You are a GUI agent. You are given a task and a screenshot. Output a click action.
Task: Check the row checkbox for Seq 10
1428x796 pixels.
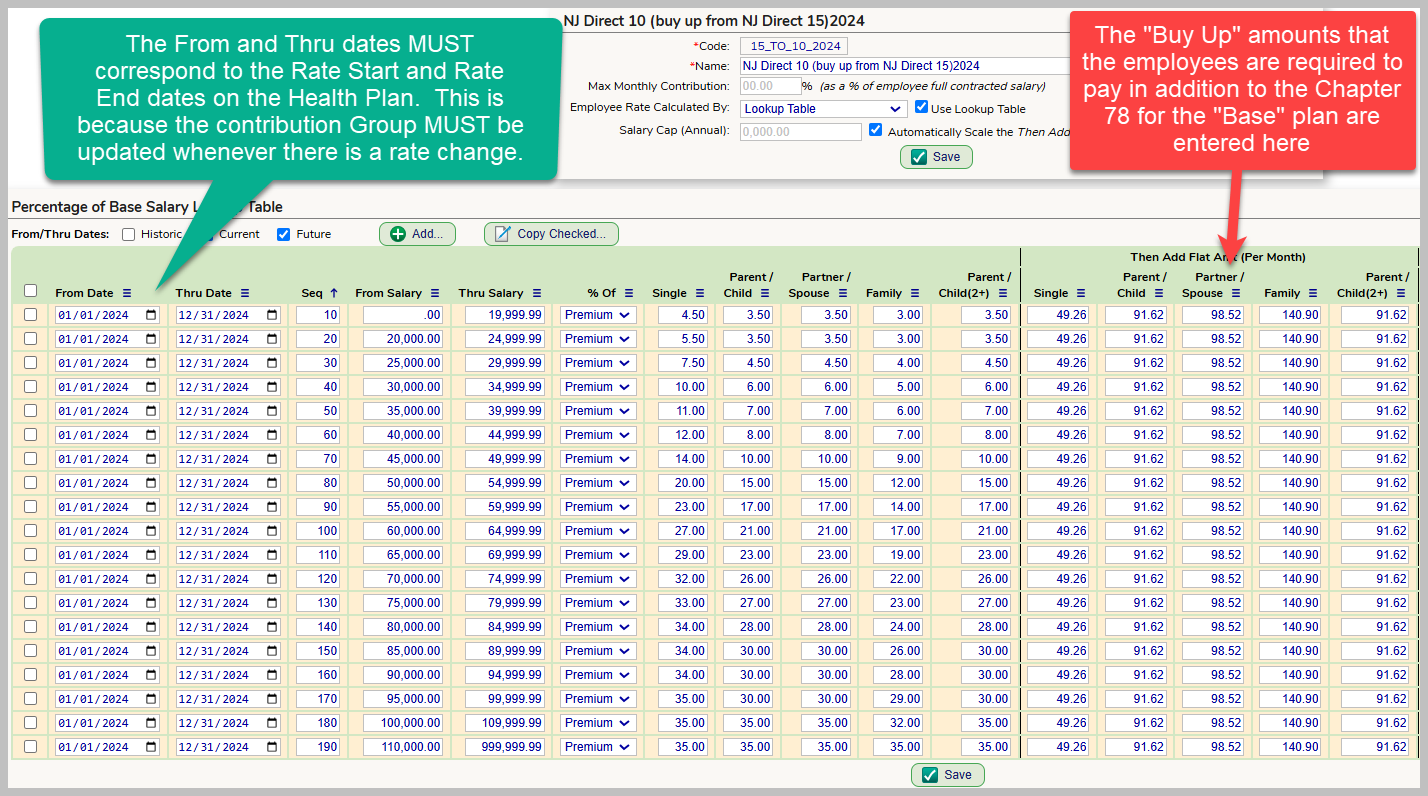[x=30, y=314]
